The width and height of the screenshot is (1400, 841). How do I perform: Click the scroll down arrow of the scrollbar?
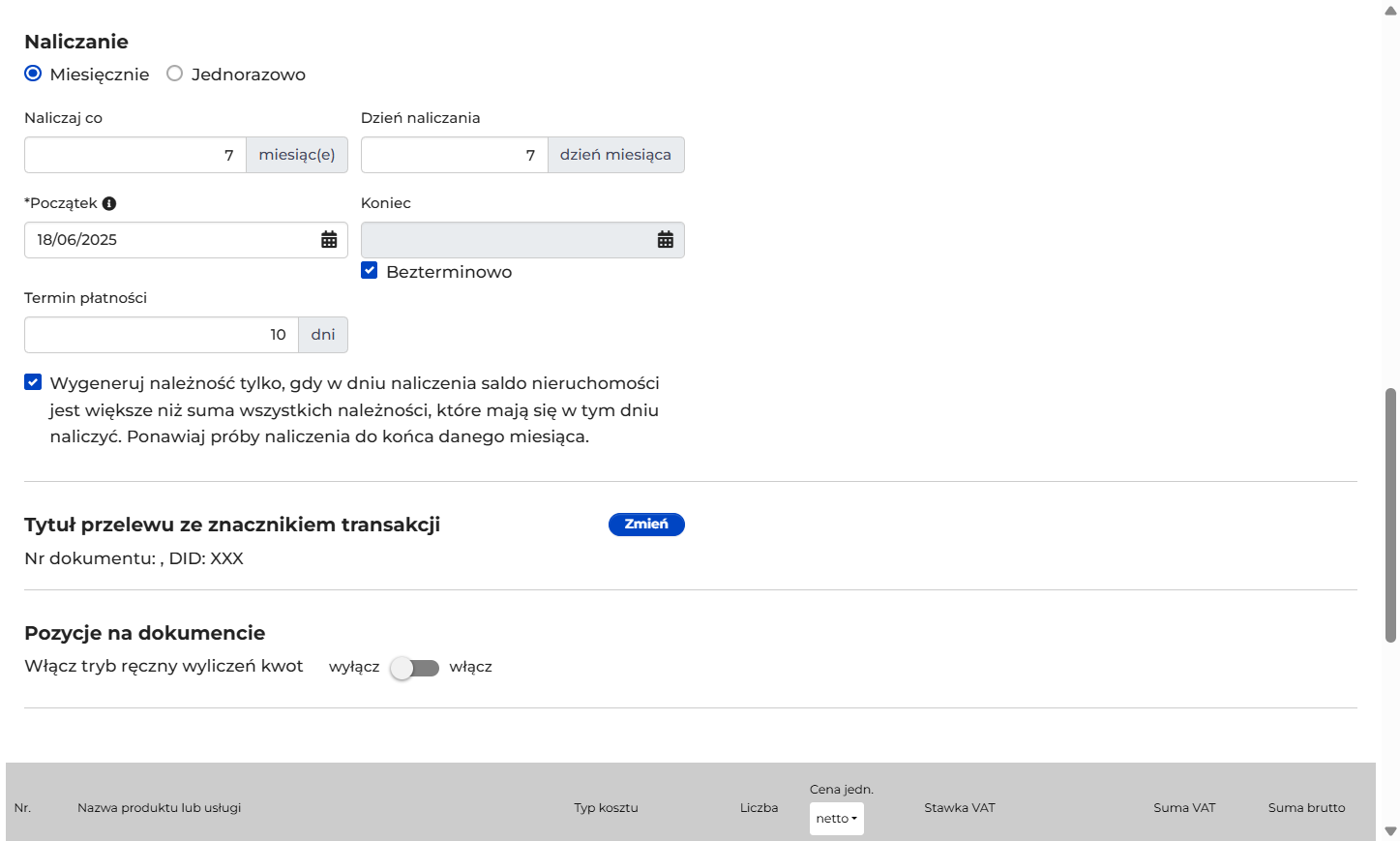click(1390, 830)
